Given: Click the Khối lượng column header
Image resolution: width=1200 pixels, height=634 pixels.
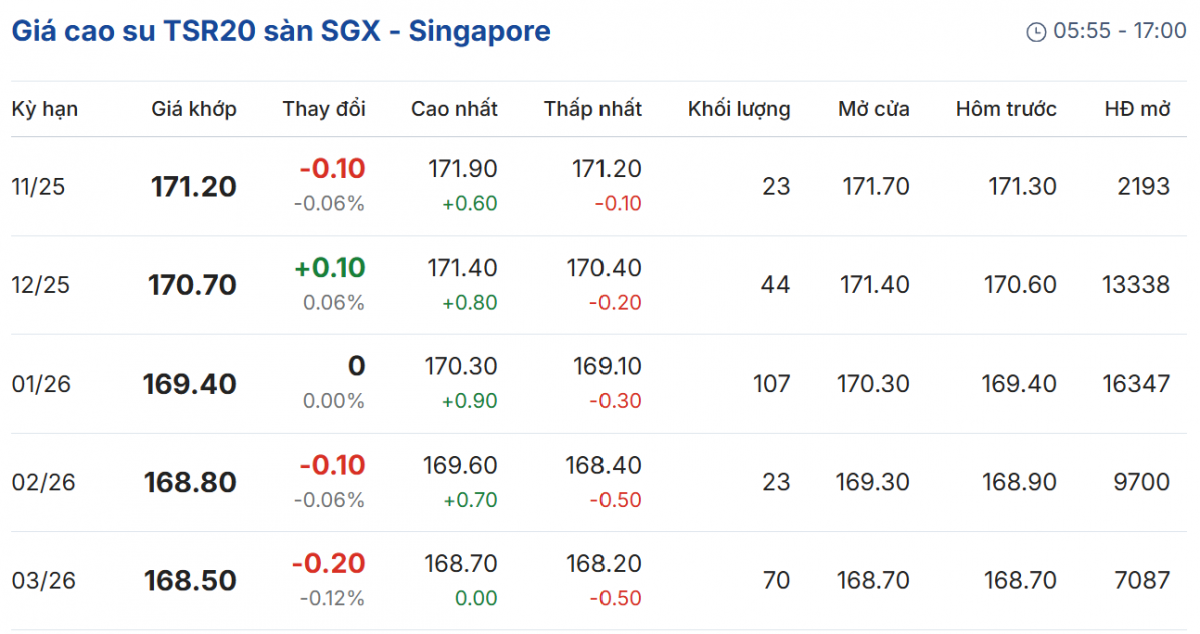Looking at the screenshot, I should tap(739, 109).
